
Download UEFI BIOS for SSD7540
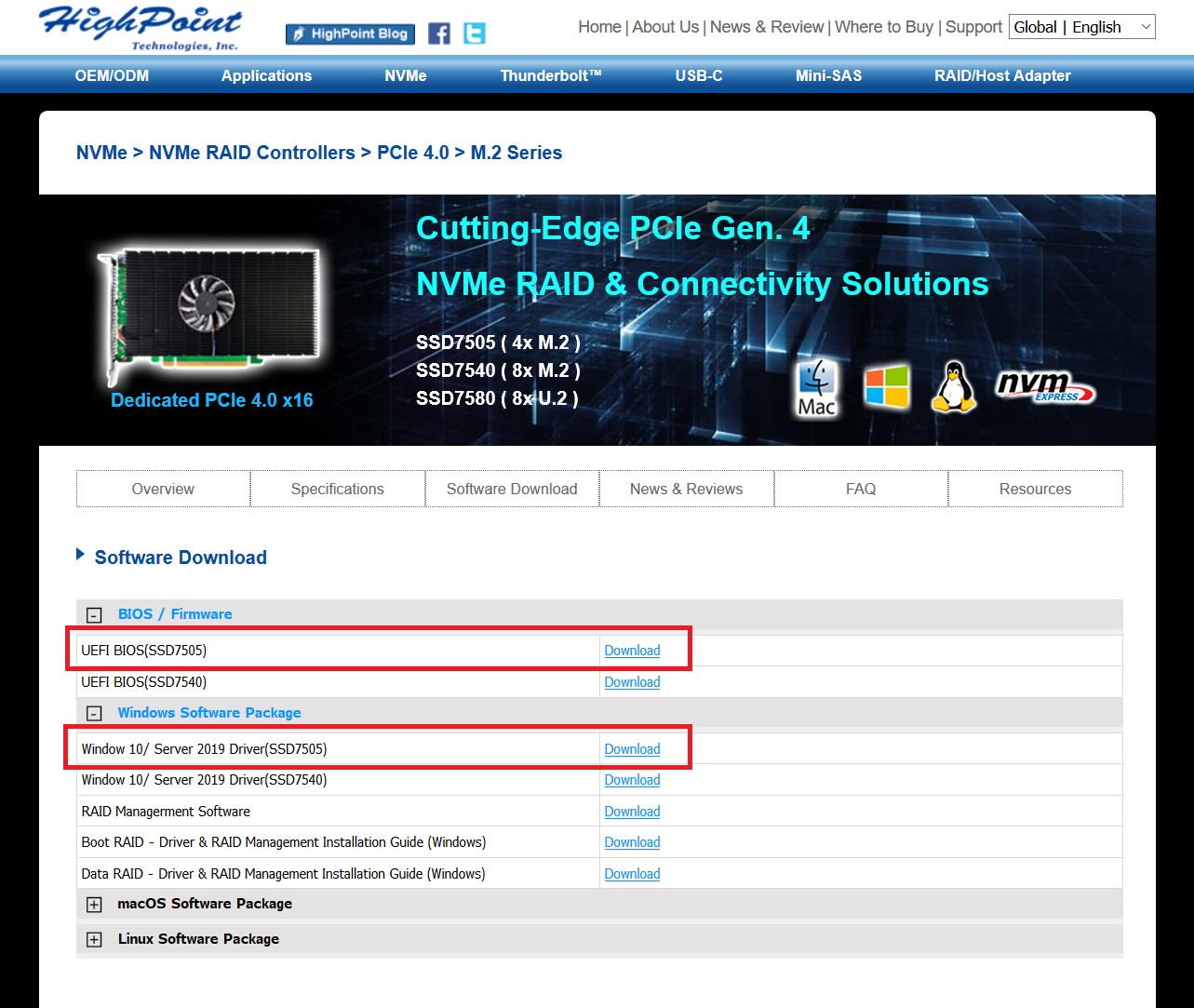click(632, 682)
